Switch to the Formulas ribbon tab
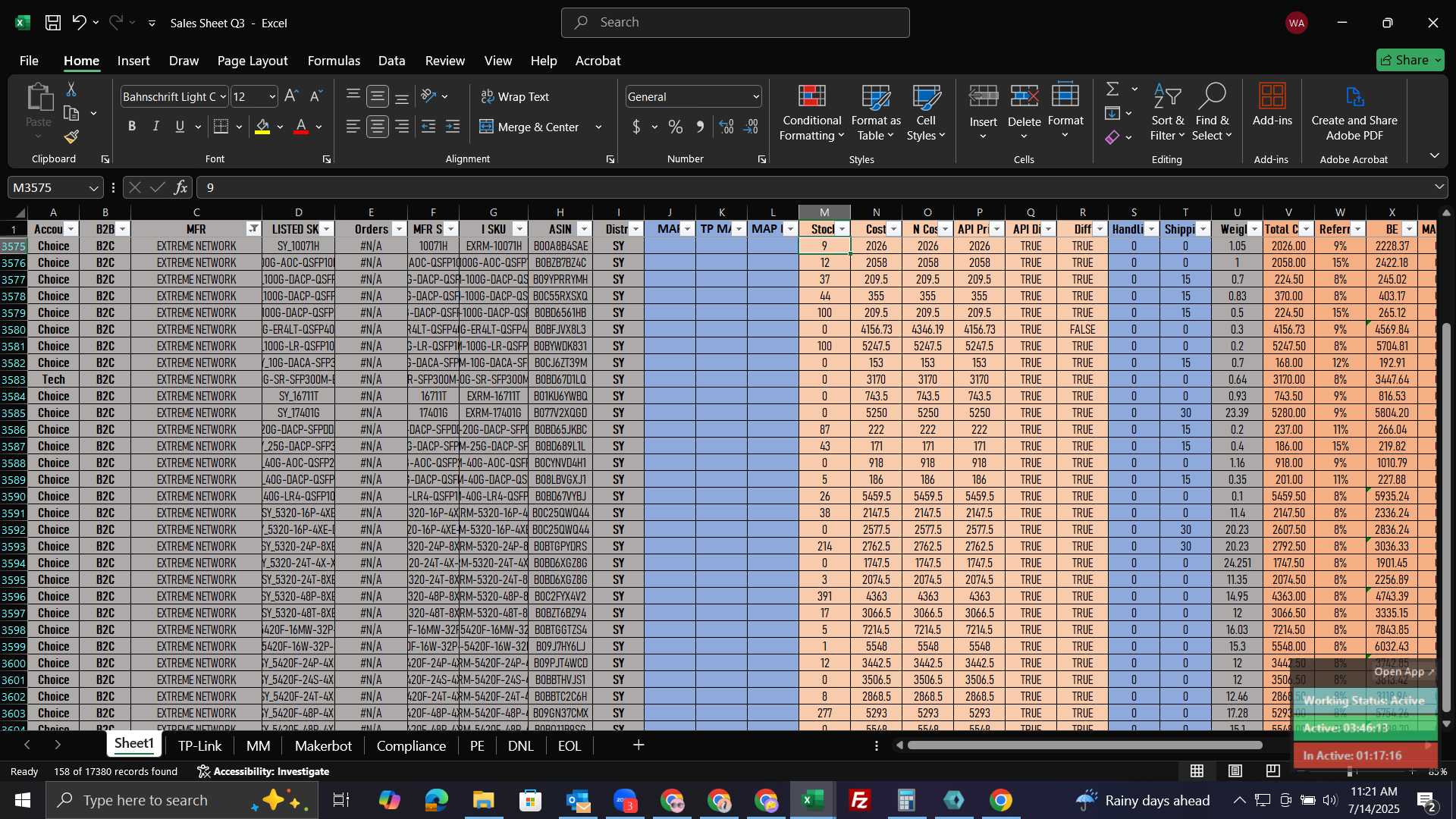Image resolution: width=1456 pixels, height=819 pixels. pyautogui.click(x=334, y=61)
